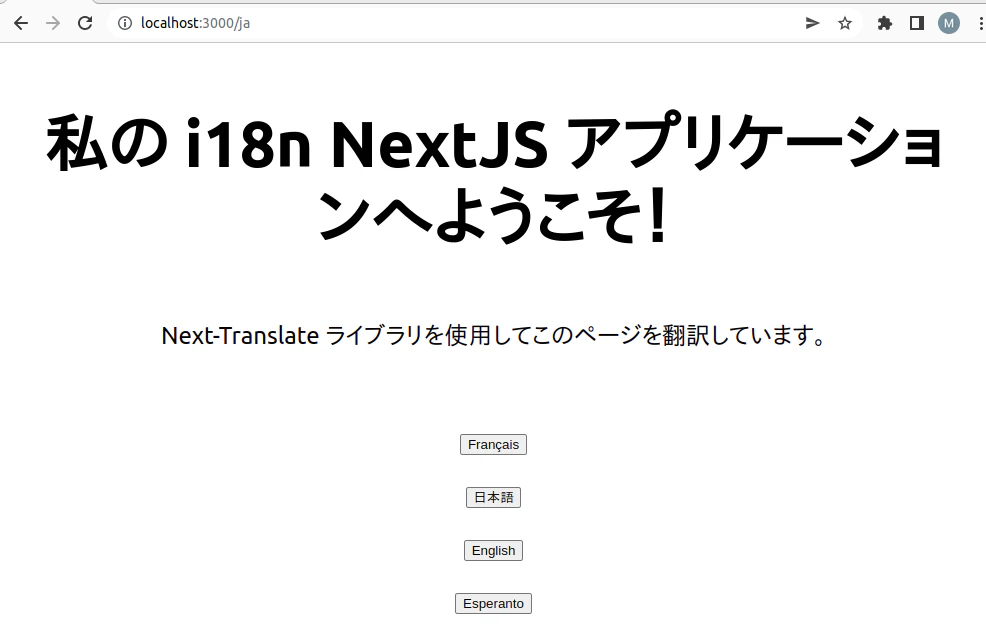Click the browser forward arrow

pos(53,23)
